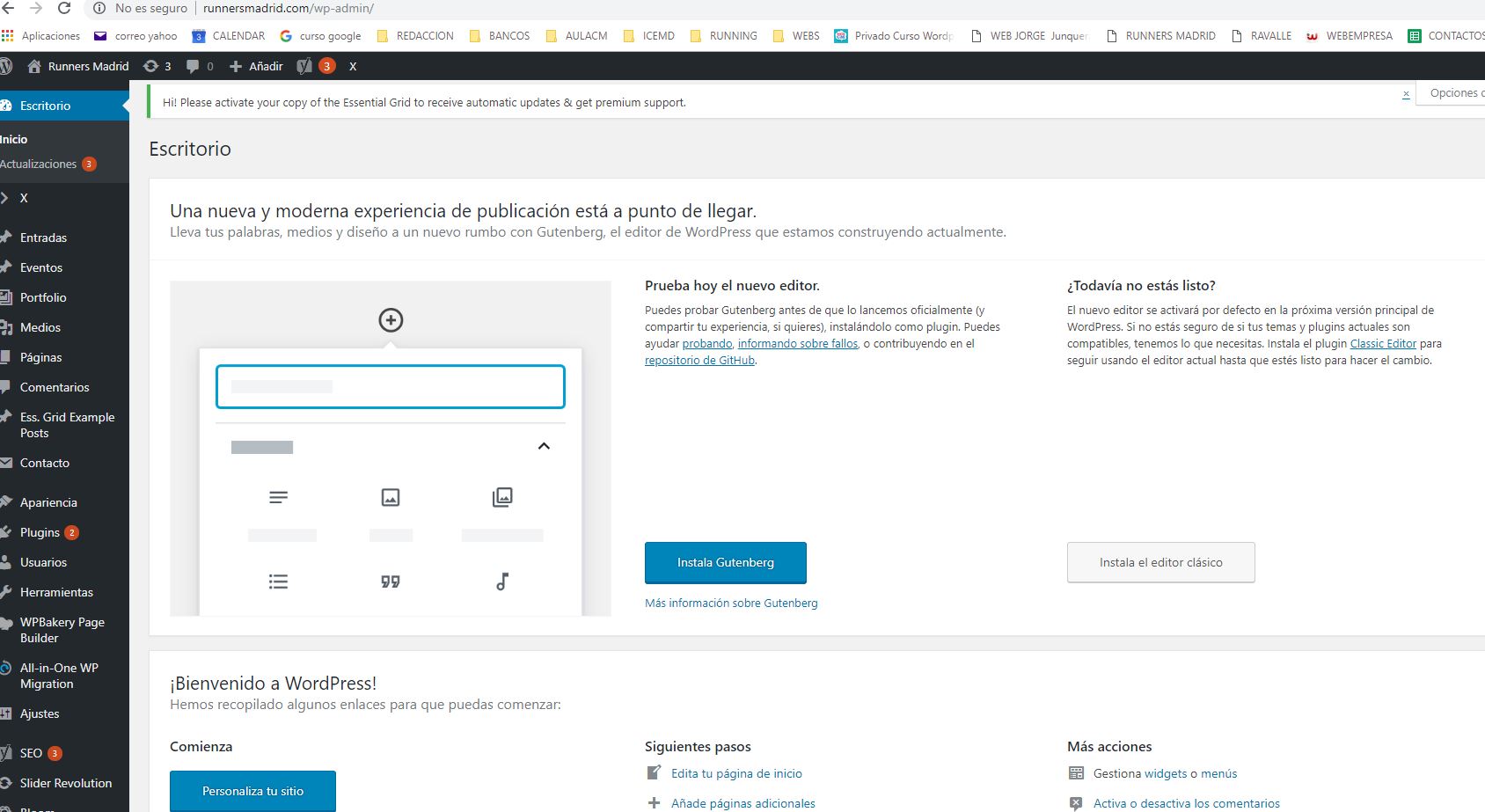
Task: Open Plugins in the sidebar
Action: point(64,532)
